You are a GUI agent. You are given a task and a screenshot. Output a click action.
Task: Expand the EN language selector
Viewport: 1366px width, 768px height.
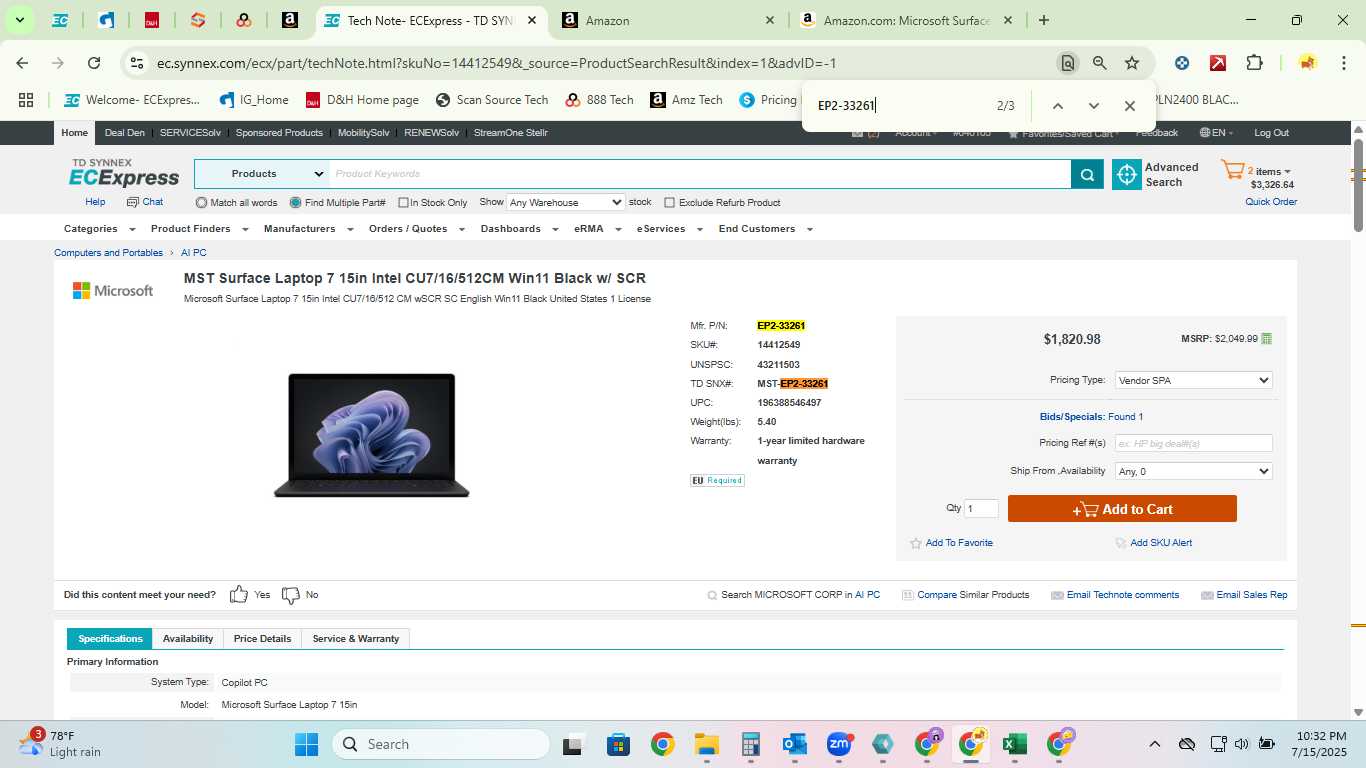1216,133
